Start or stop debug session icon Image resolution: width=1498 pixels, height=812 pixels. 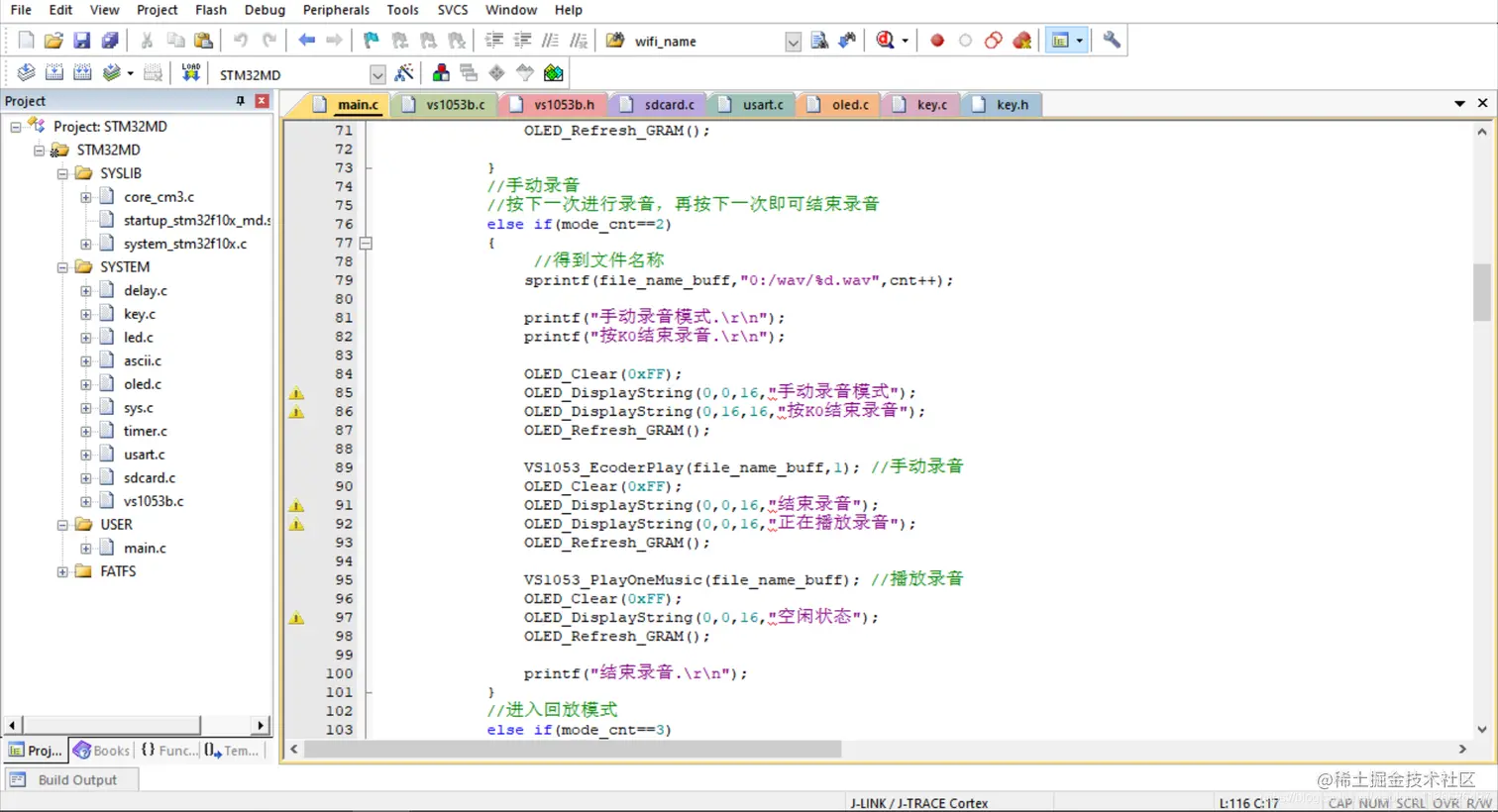click(x=885, y=41)
